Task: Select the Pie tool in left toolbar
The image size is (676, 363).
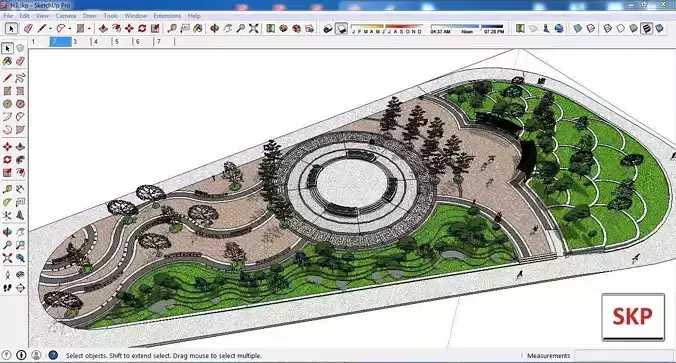Action: [x=20, y=130]
